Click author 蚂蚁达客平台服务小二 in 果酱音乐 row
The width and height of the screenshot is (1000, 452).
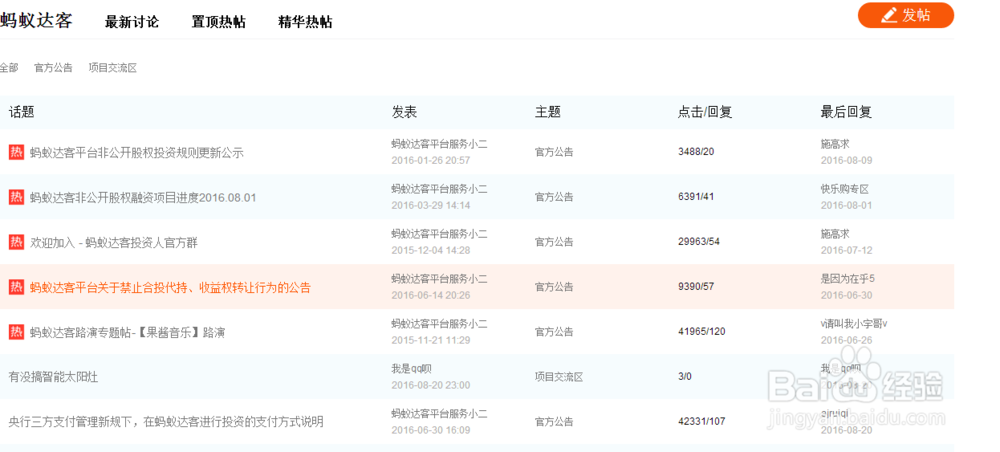(439, 324)
